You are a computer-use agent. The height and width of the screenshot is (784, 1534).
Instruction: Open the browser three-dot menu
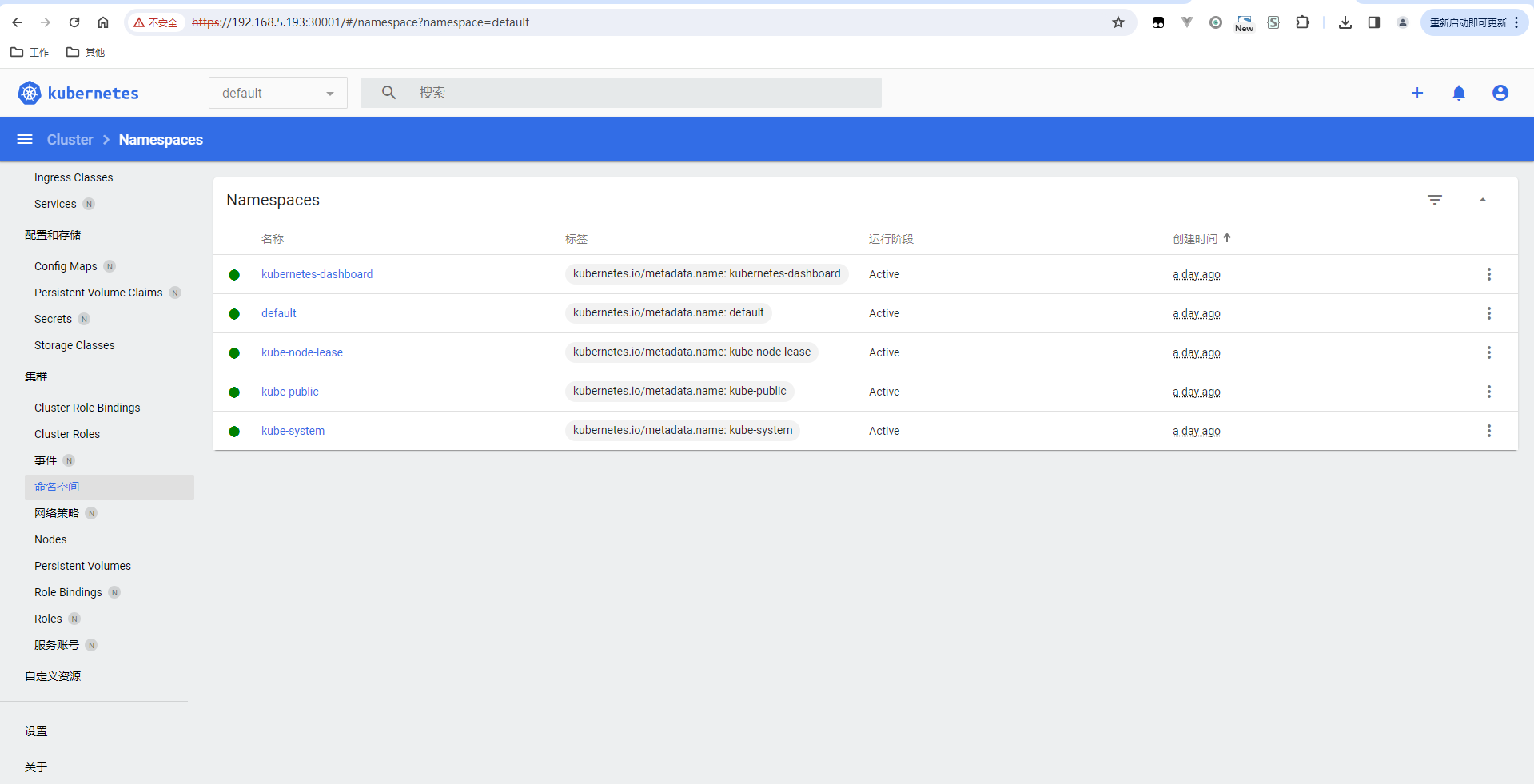(x=1516, y=22)
